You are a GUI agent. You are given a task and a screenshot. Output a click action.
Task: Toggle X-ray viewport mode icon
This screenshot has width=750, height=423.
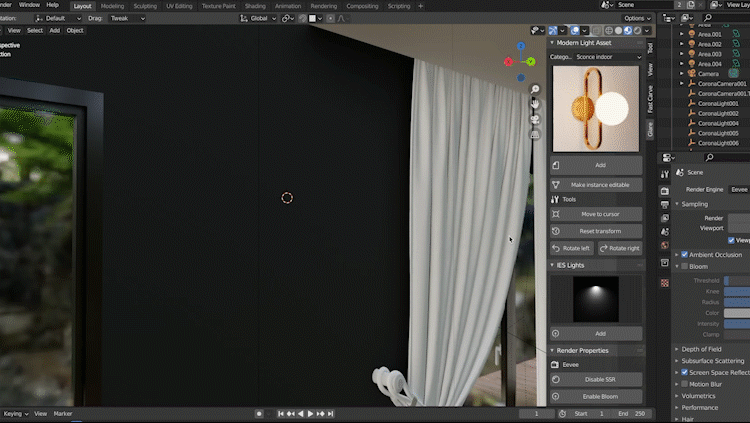coord(596,31)
